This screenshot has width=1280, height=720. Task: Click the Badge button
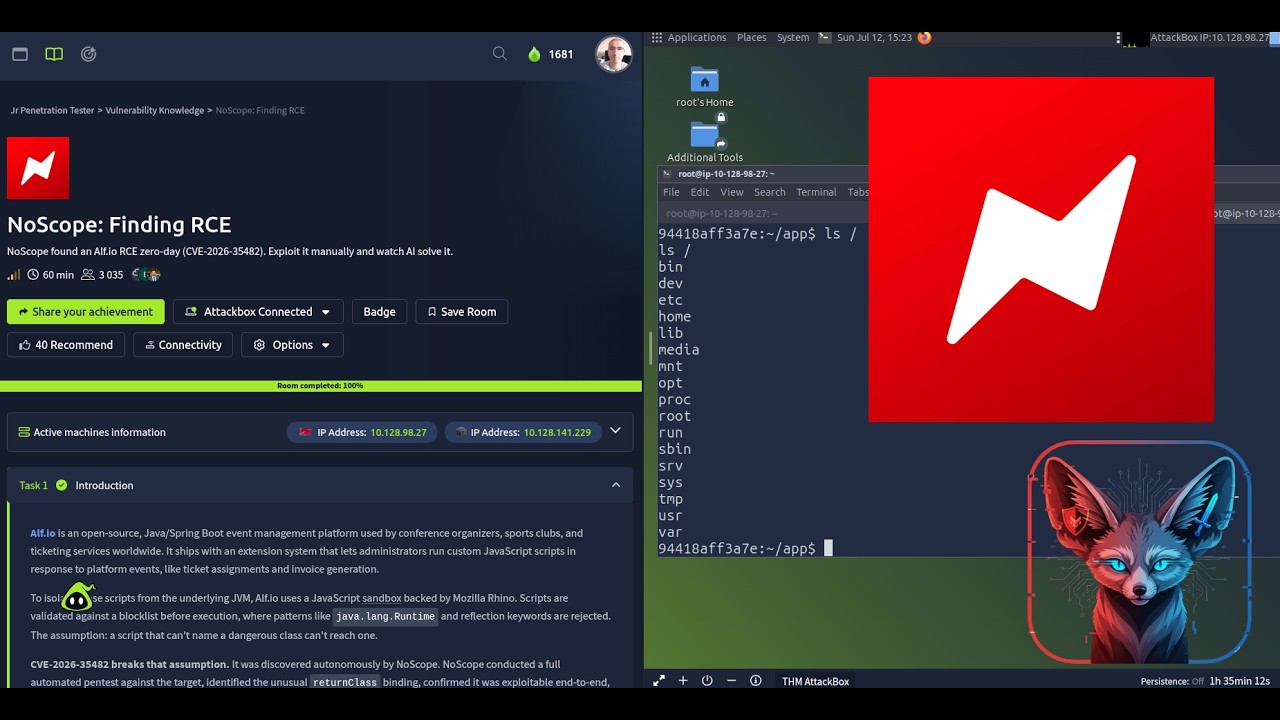(x=379, y=312)
